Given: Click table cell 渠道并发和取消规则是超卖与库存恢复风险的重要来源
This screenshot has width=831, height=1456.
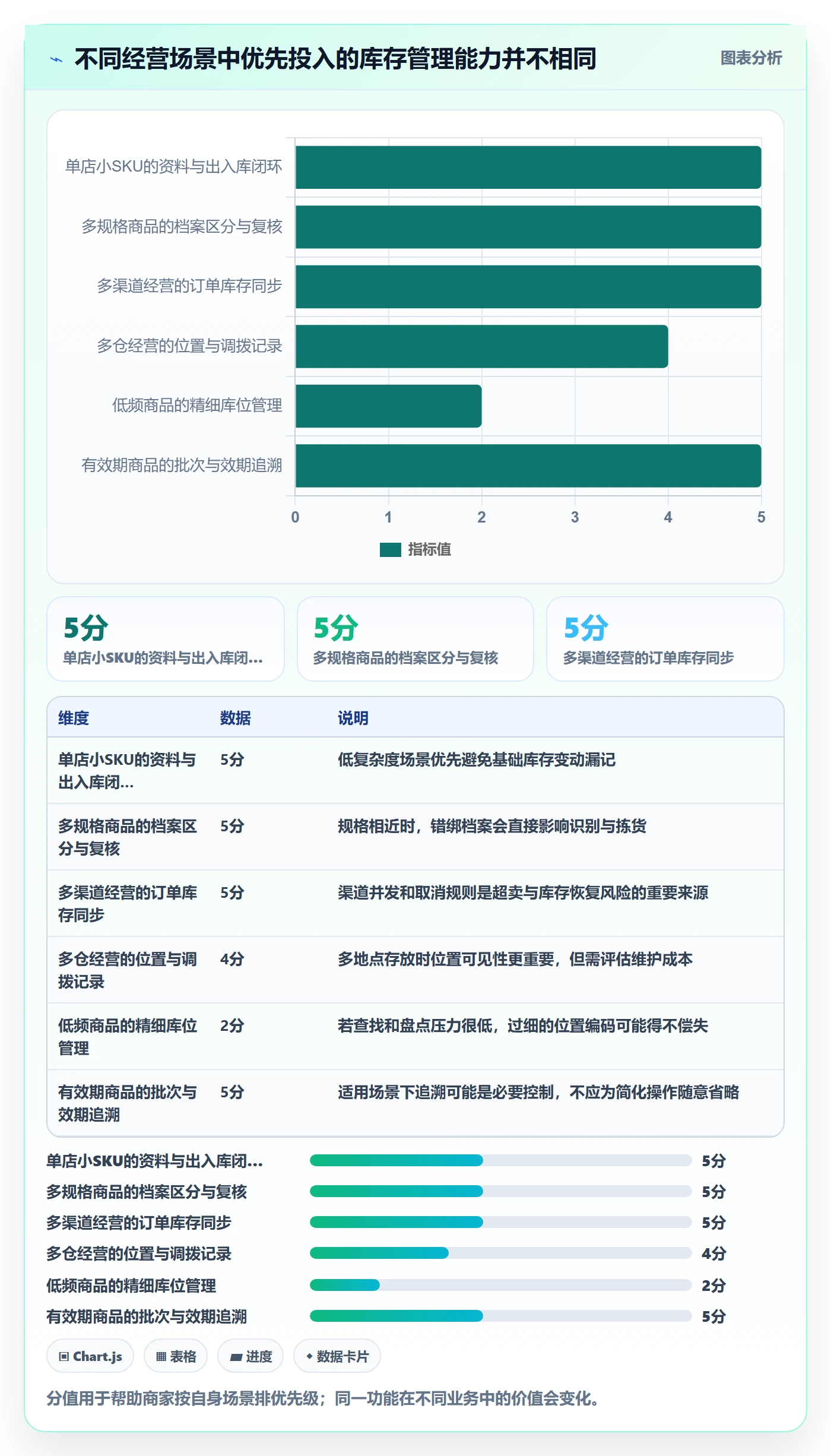Looking at the screenshot, I should click(x=523, y=892).
